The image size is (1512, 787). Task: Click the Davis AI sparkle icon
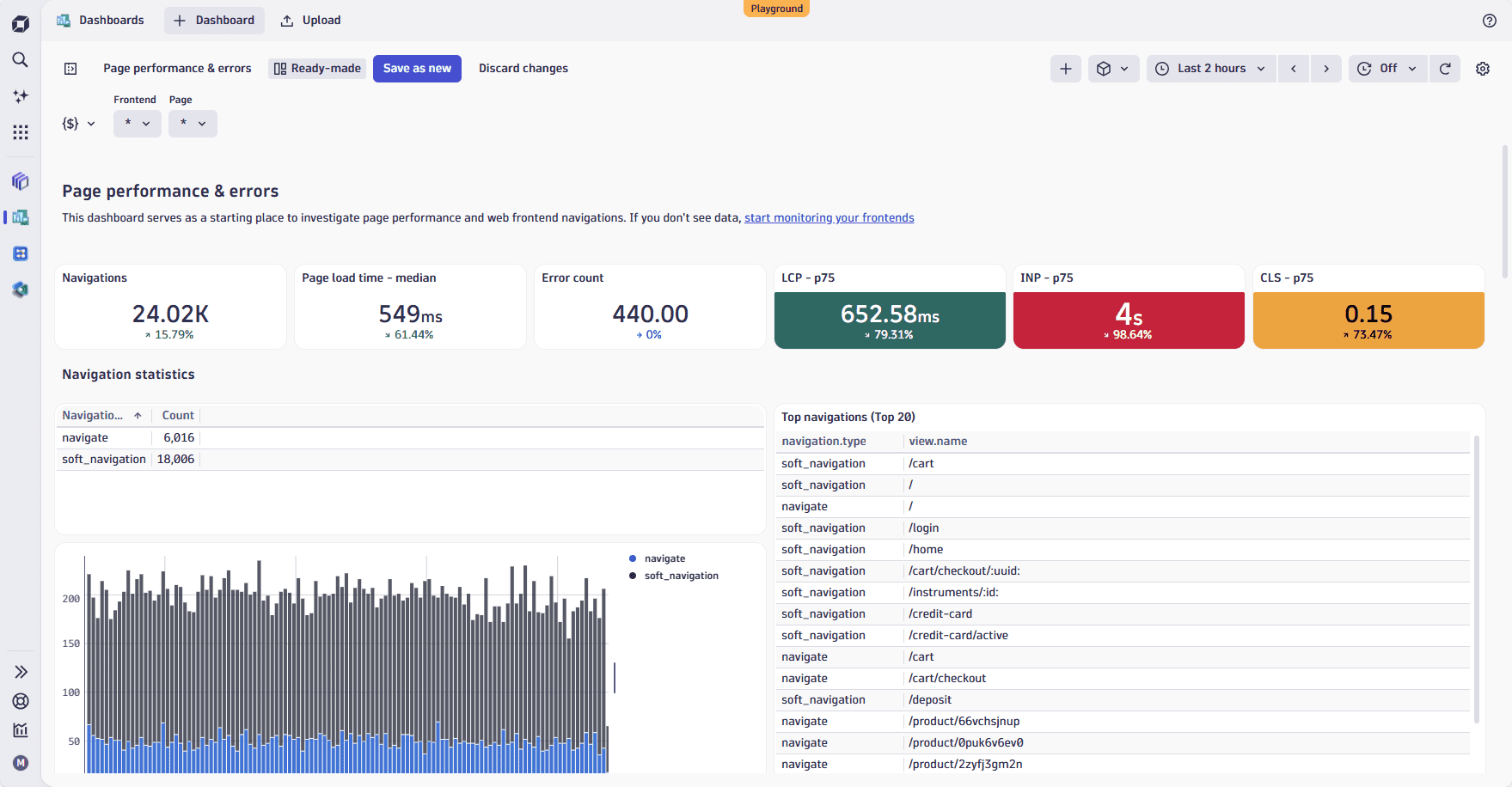(x=20, y=96)
